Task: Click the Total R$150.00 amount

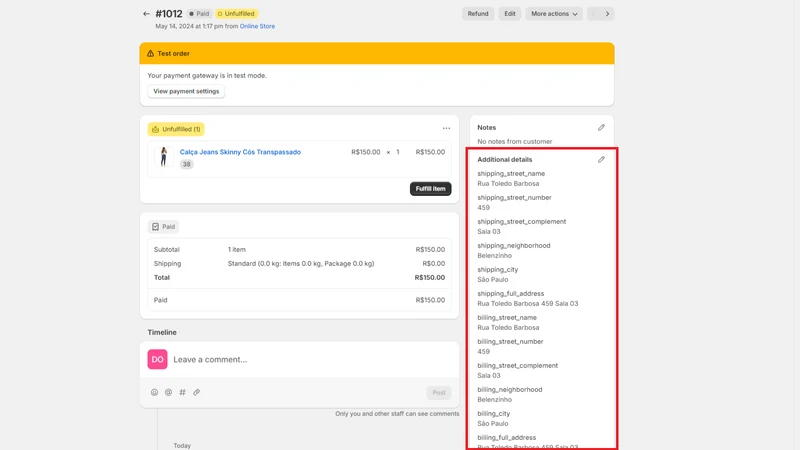Action: coord(430,278)
